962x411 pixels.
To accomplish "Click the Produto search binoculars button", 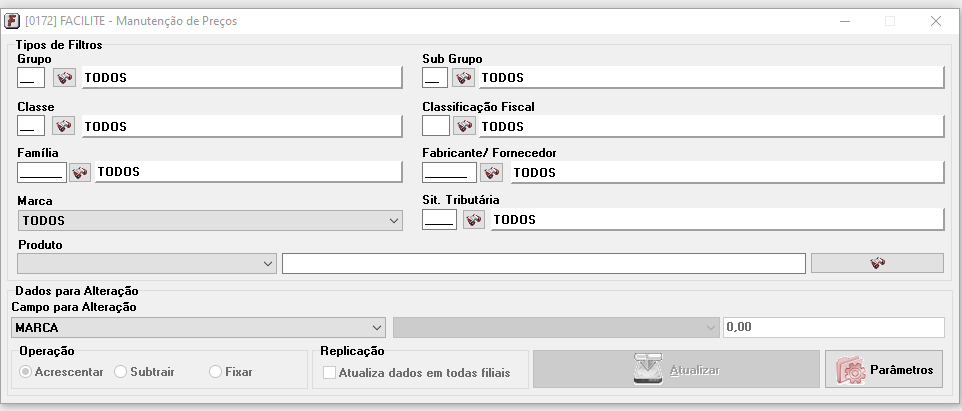I will click(x=877, y=263).
